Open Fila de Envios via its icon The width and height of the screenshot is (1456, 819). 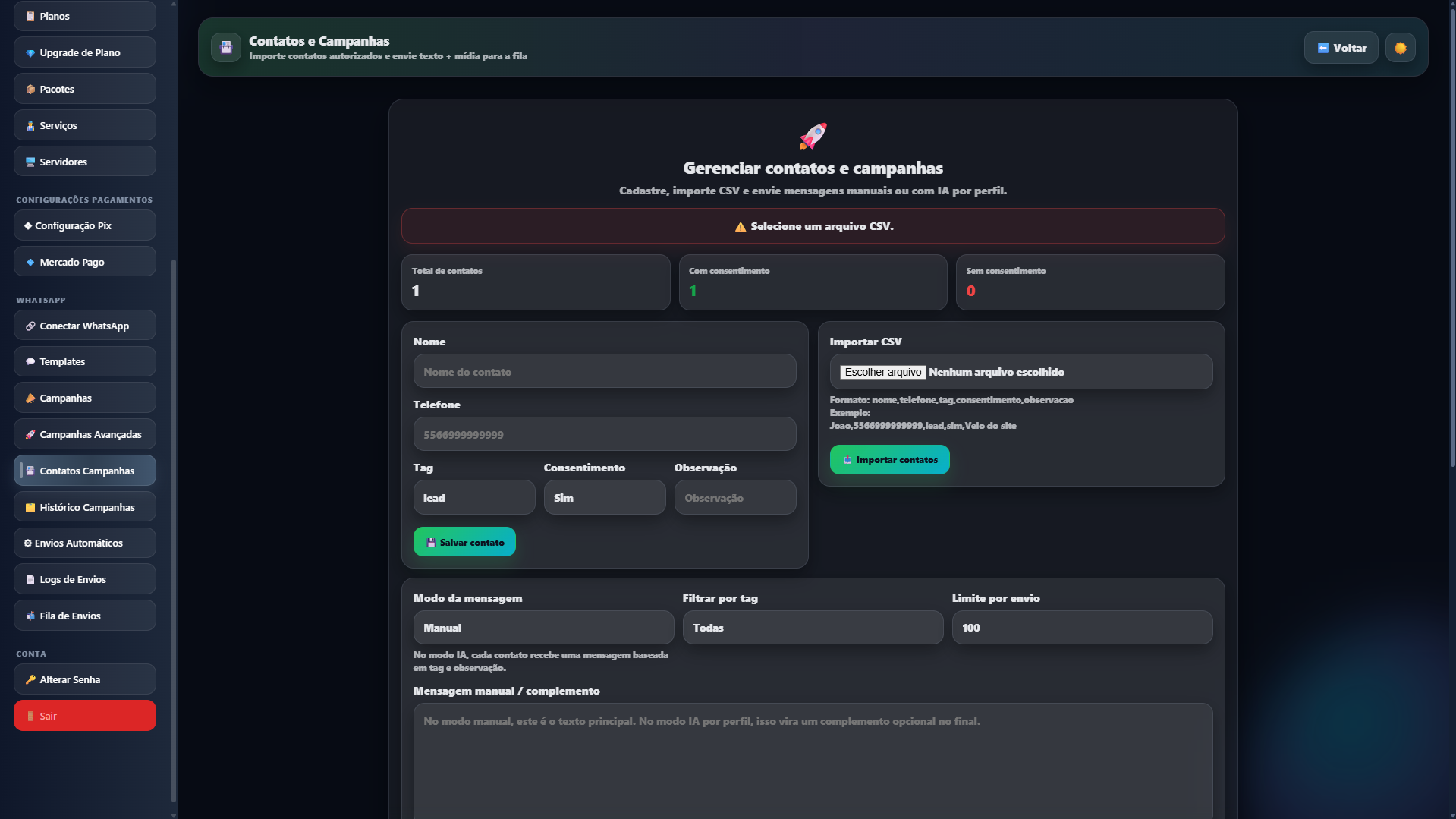click(x=29, y=616)
